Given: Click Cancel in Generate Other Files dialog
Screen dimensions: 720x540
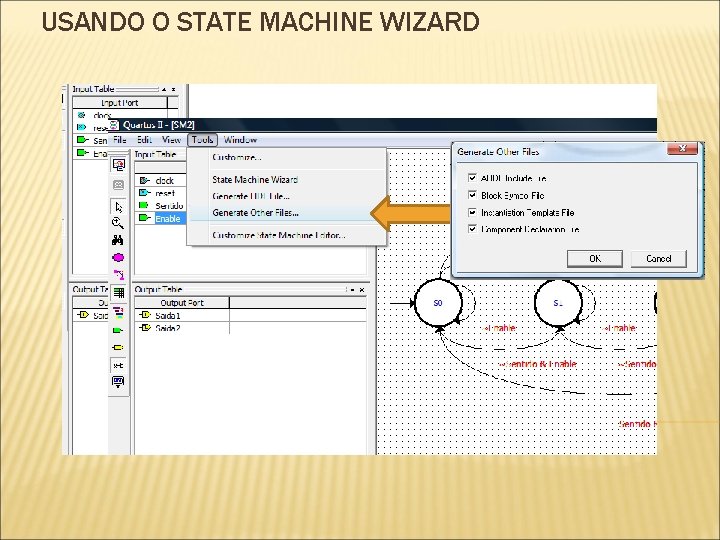Looking at the screenshot, I should coord(658,259).
